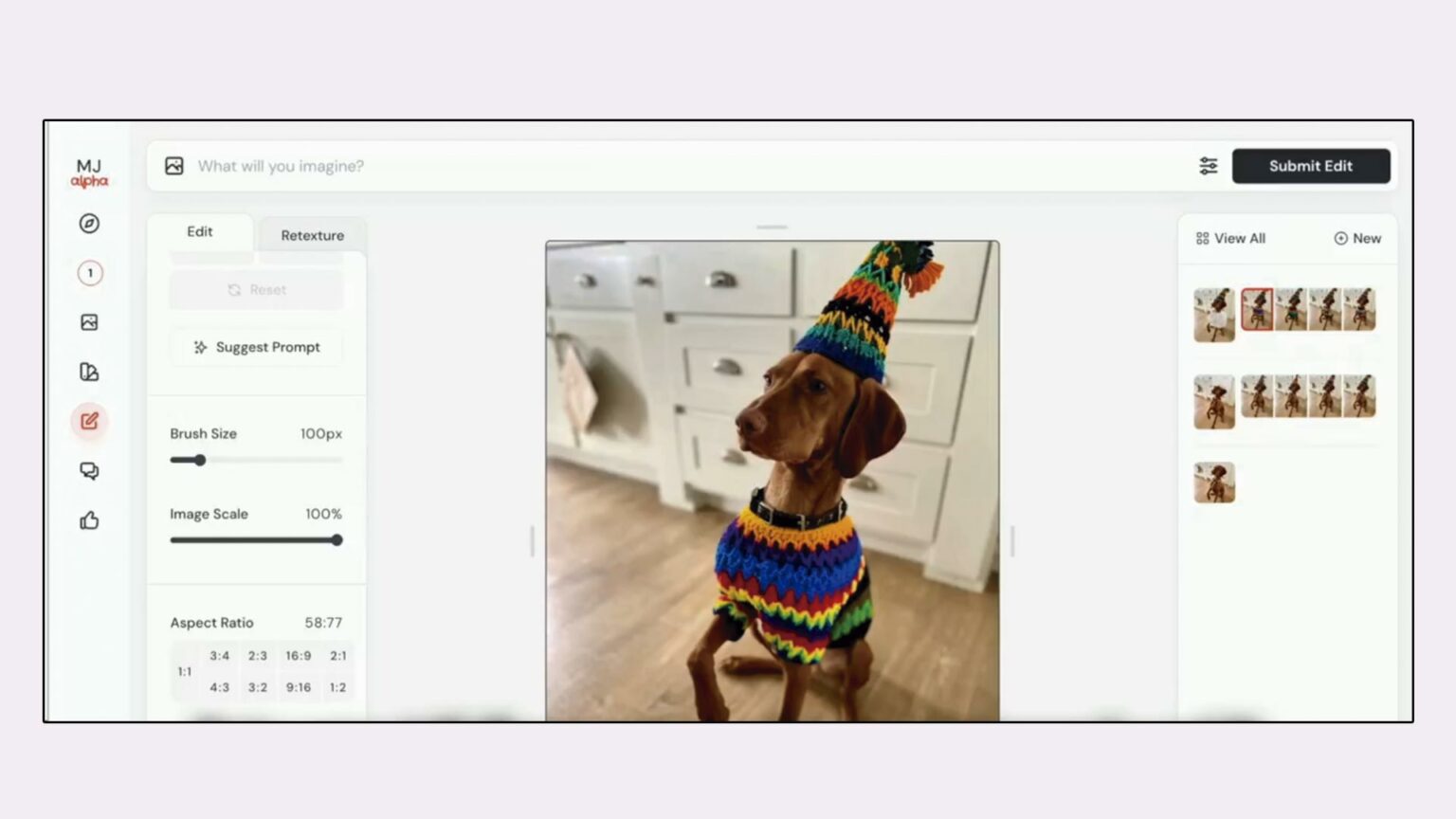The height and width of the screenshot is (819, 1456).
Task: Click the 100% image scale value
Action: coord(323,514)
